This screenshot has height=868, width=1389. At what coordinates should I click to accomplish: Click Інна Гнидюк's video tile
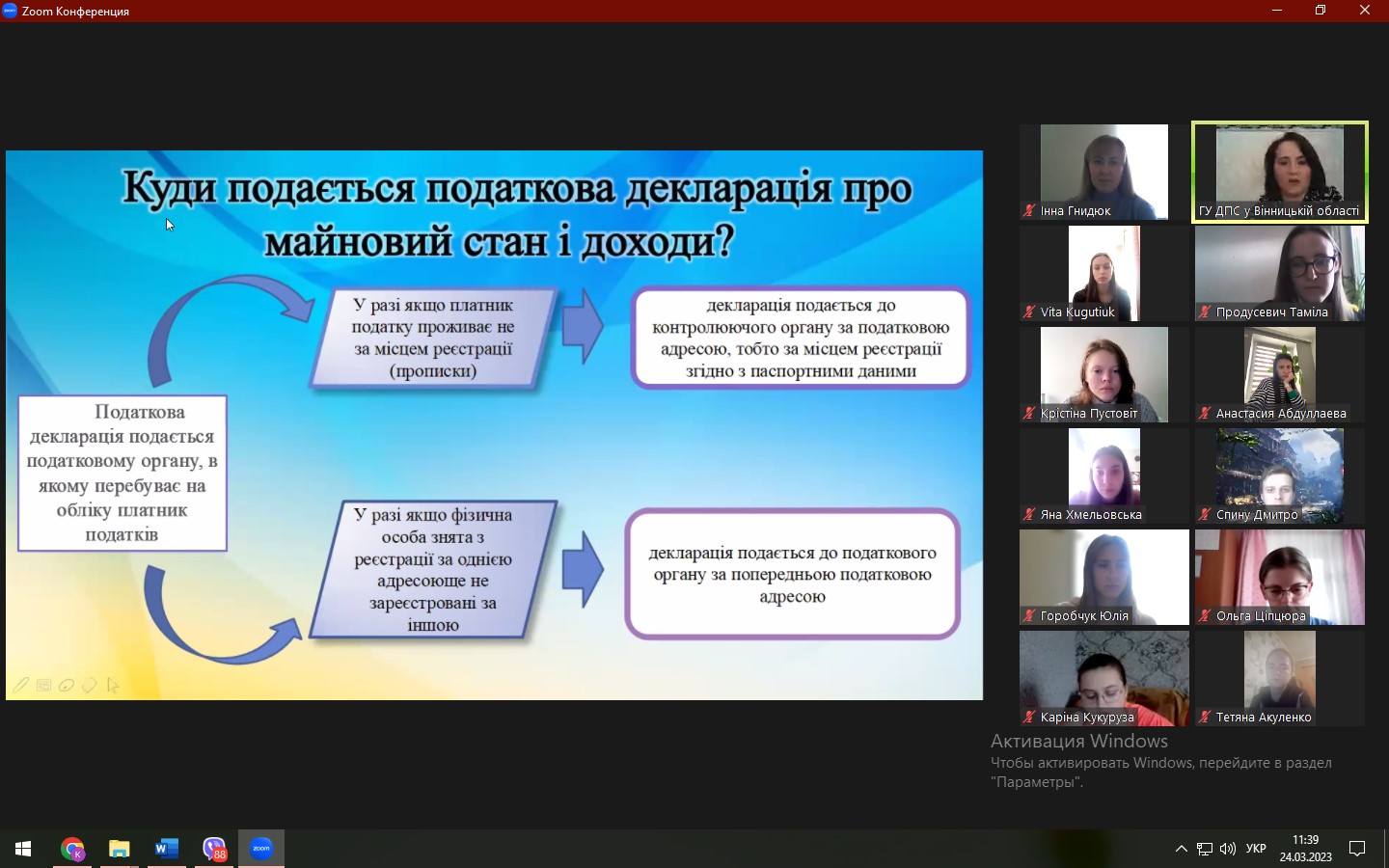pyautogui.click(x=1103, y=172)
